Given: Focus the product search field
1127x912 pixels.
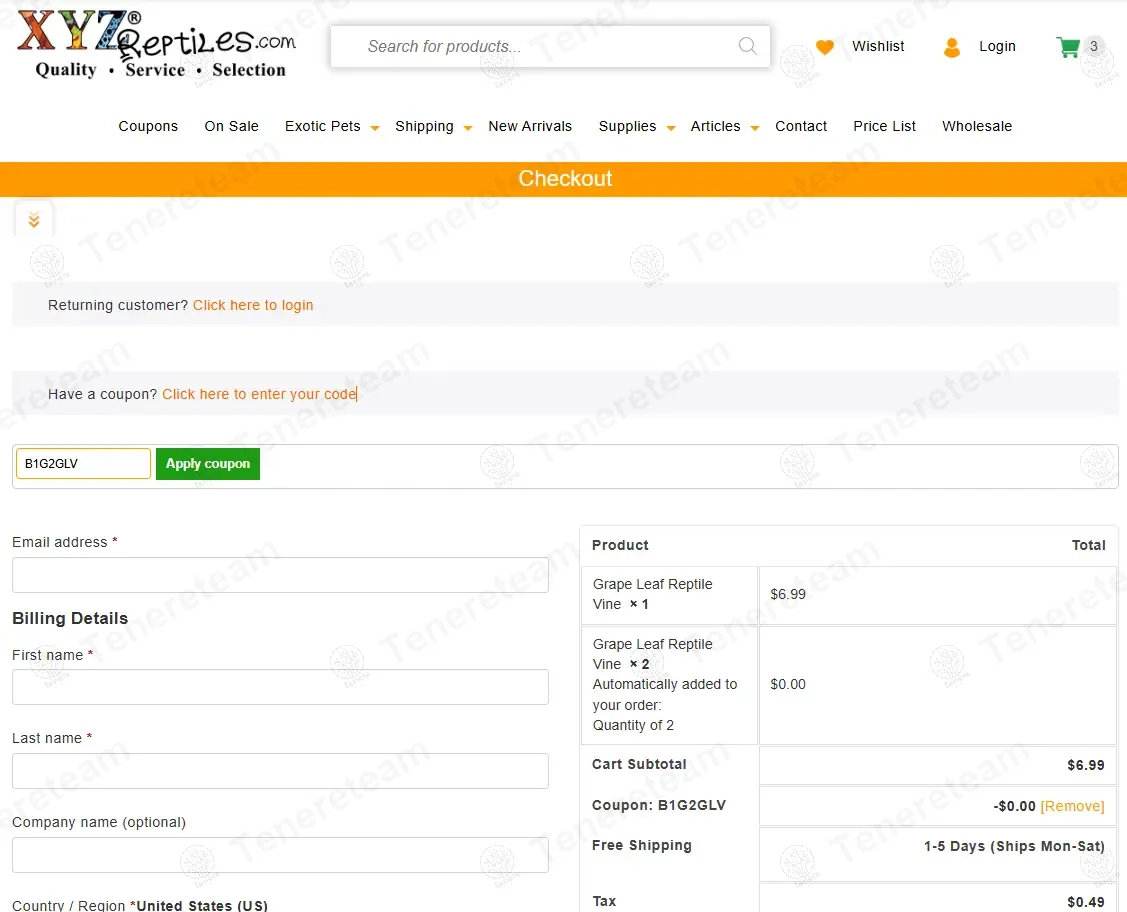Looking at the screenshot, I should point(550,47).
